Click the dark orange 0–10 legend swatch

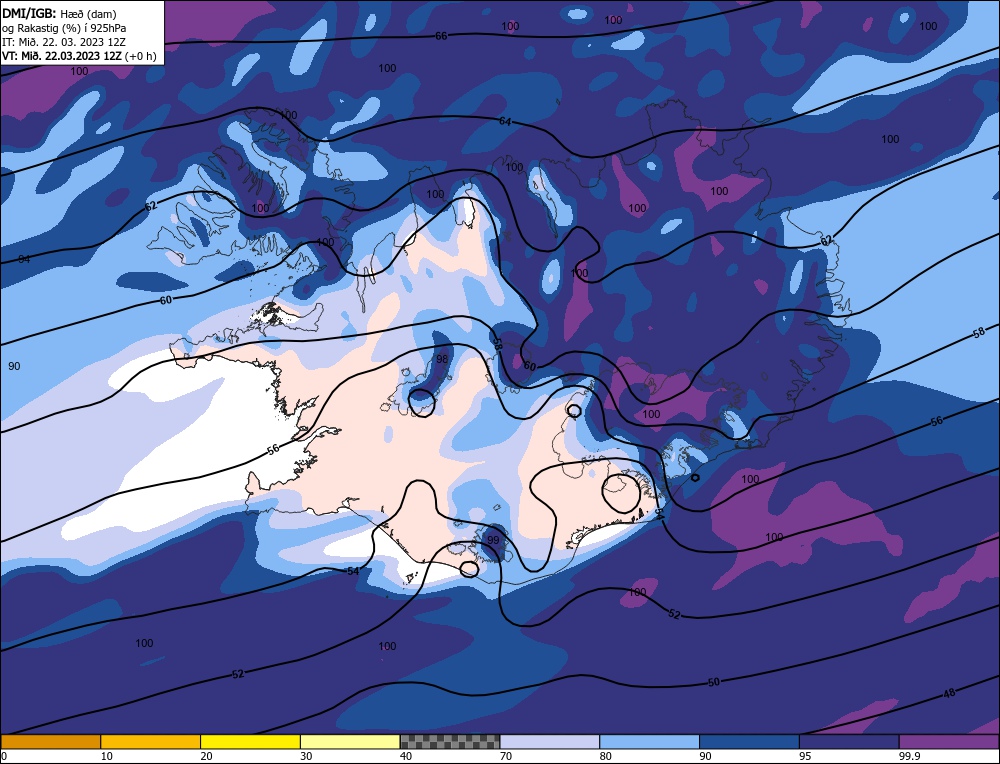(x=51, y=742)
